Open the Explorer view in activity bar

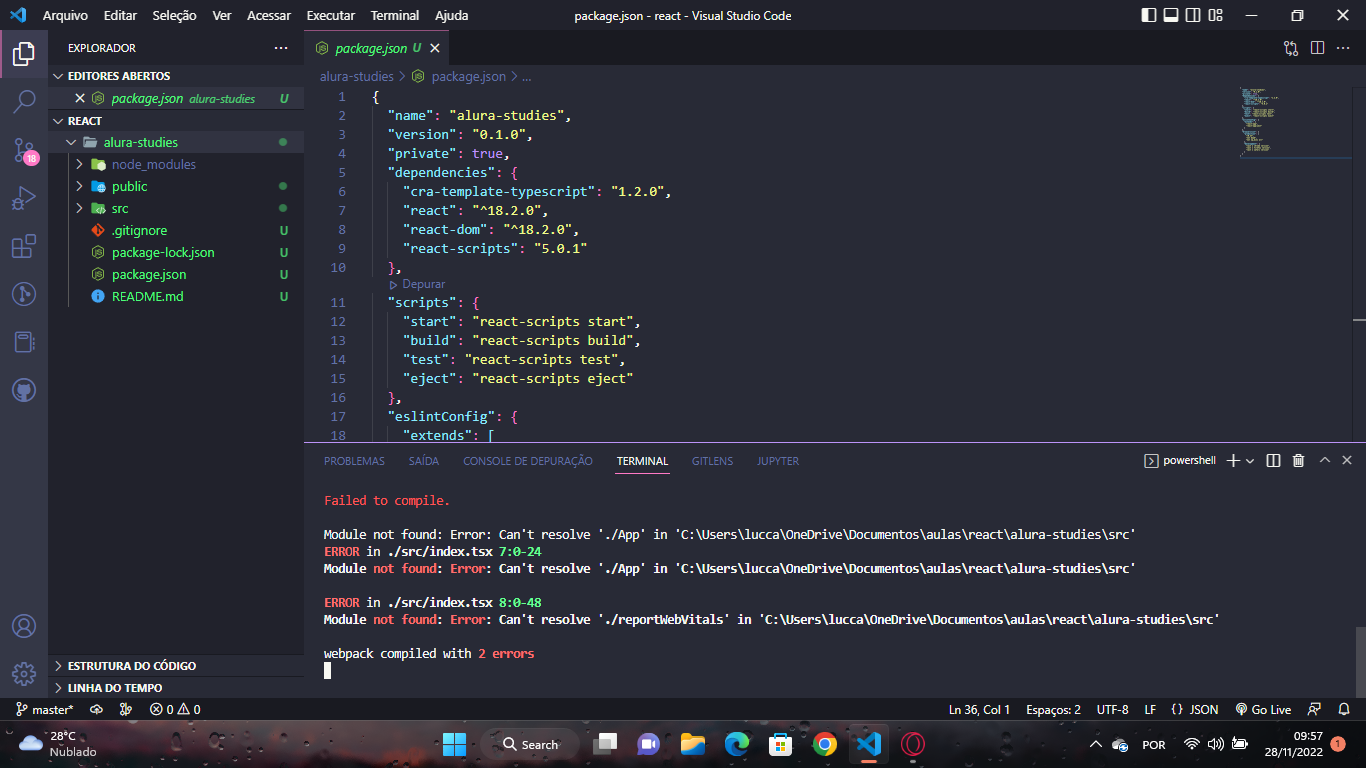point(24,53)
